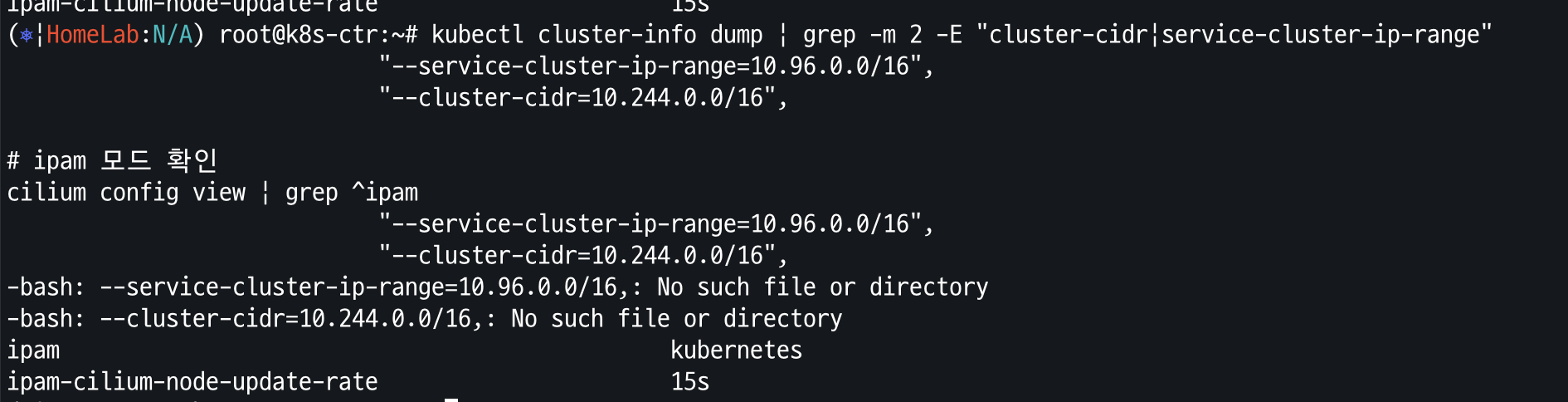Click the N/A namespace indicator in prompt
Screen dimensions: 1568x402
pyautogui.click(x=173, y=35)
